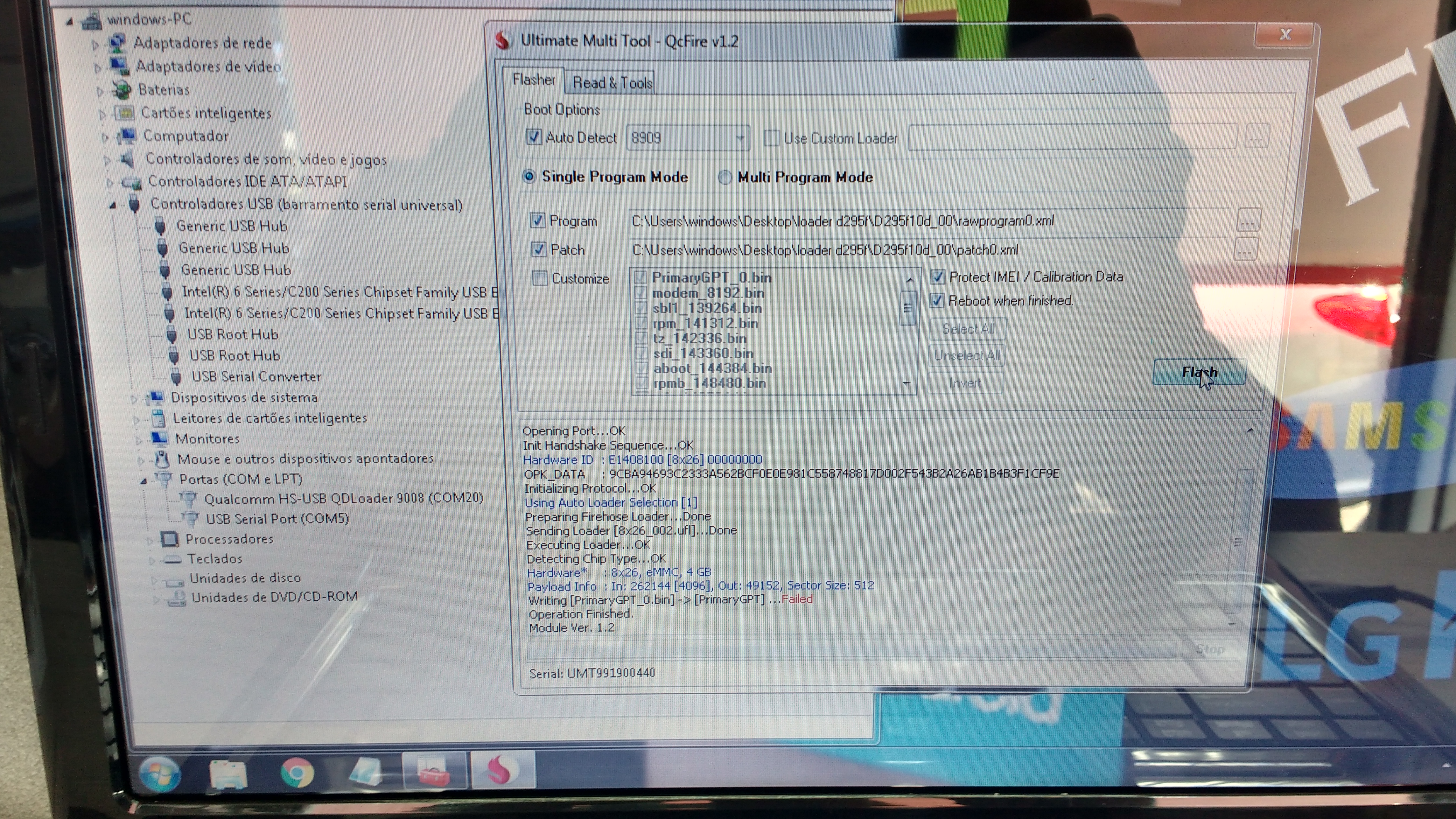Image resolution: width=1456 pixels, height=819 pixels.
Task: Toggle Protect IMEI / Calibration Data
Action: pos(937,277)
